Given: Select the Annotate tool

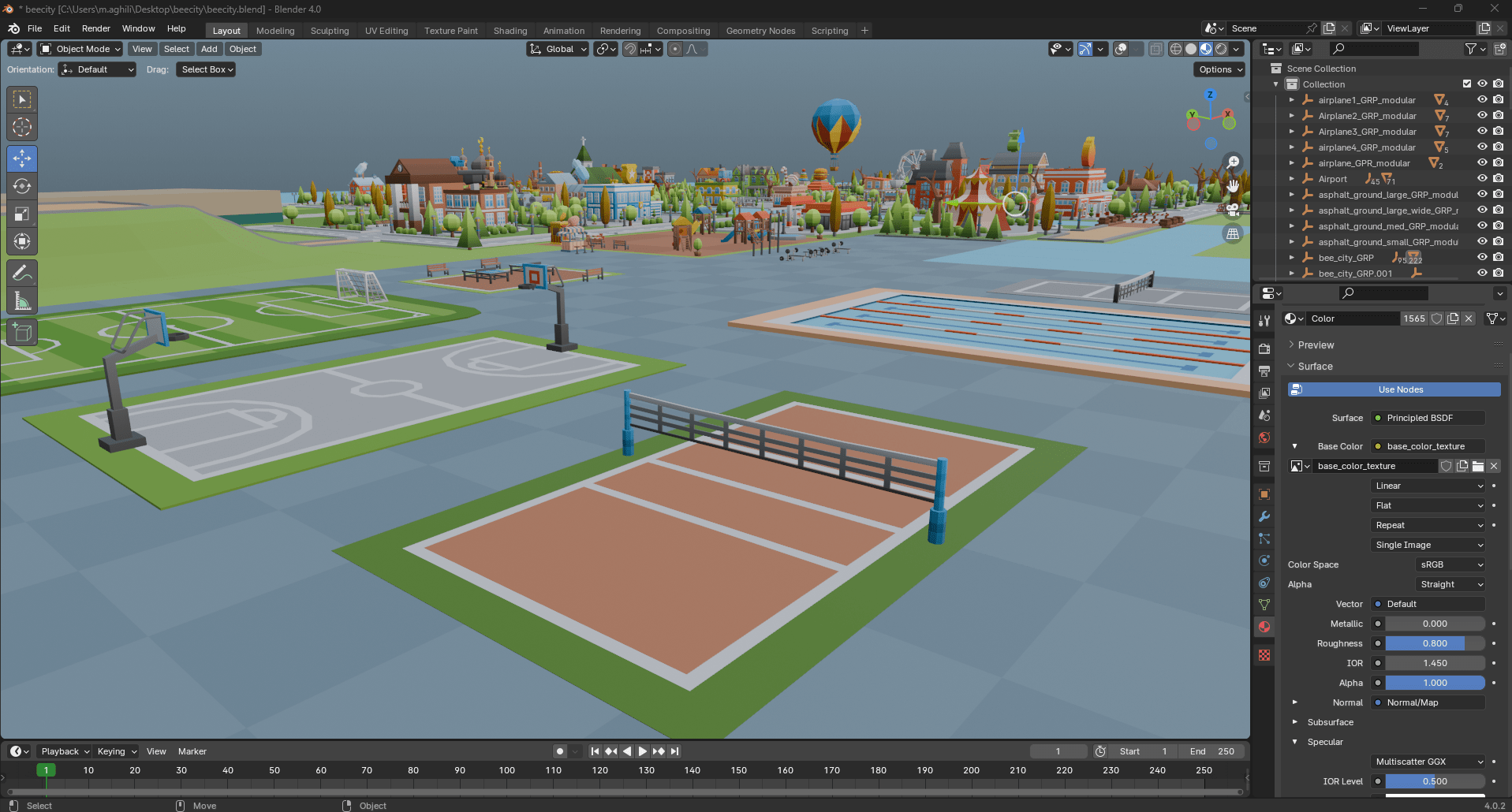Looking at the screenshot, I should (22, 273).
